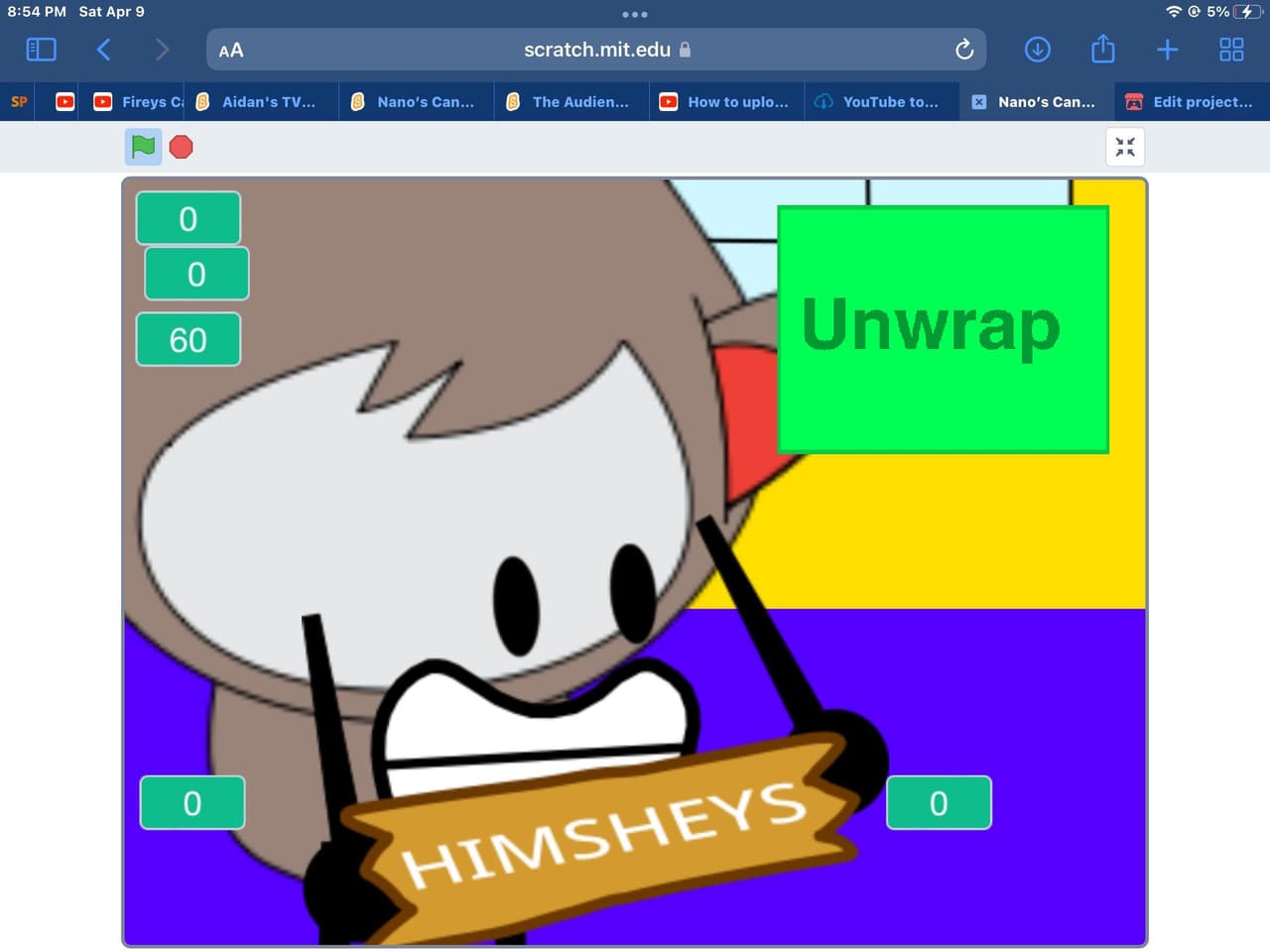Tap the 8:54 PM clock
The image size is (1270, 952).
(x=37, y=12)
